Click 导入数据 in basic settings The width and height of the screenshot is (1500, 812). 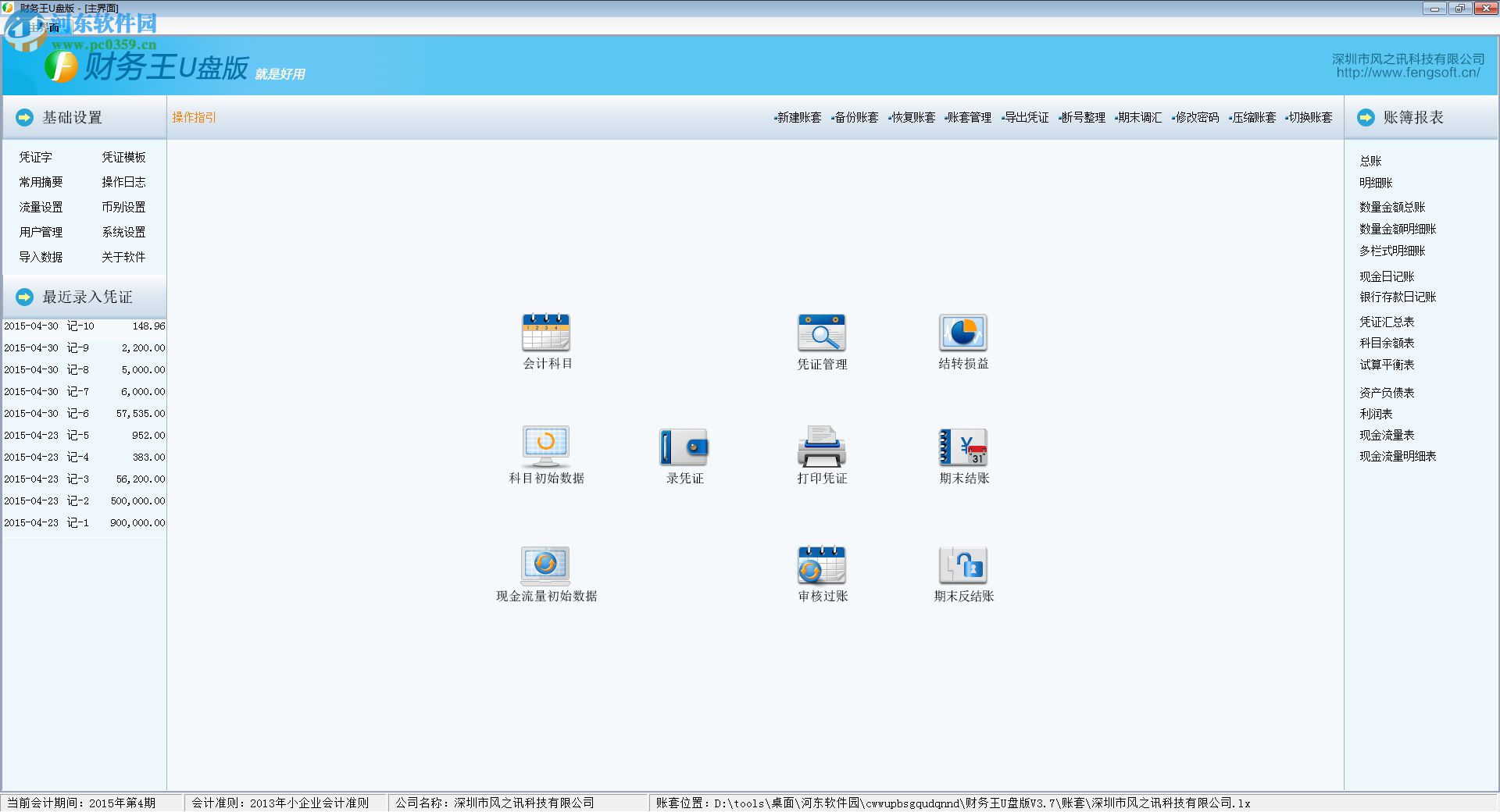pos(41,258)
